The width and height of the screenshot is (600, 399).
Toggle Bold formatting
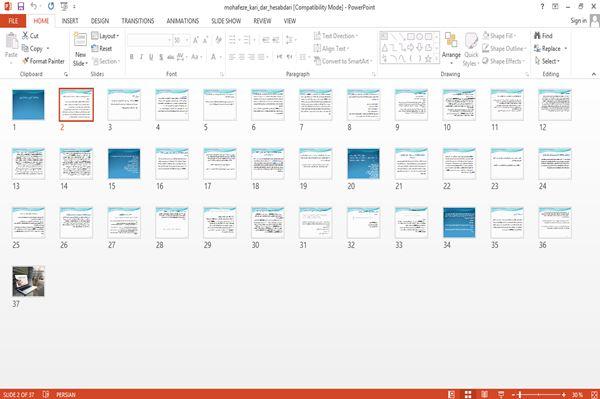(132, 57)
